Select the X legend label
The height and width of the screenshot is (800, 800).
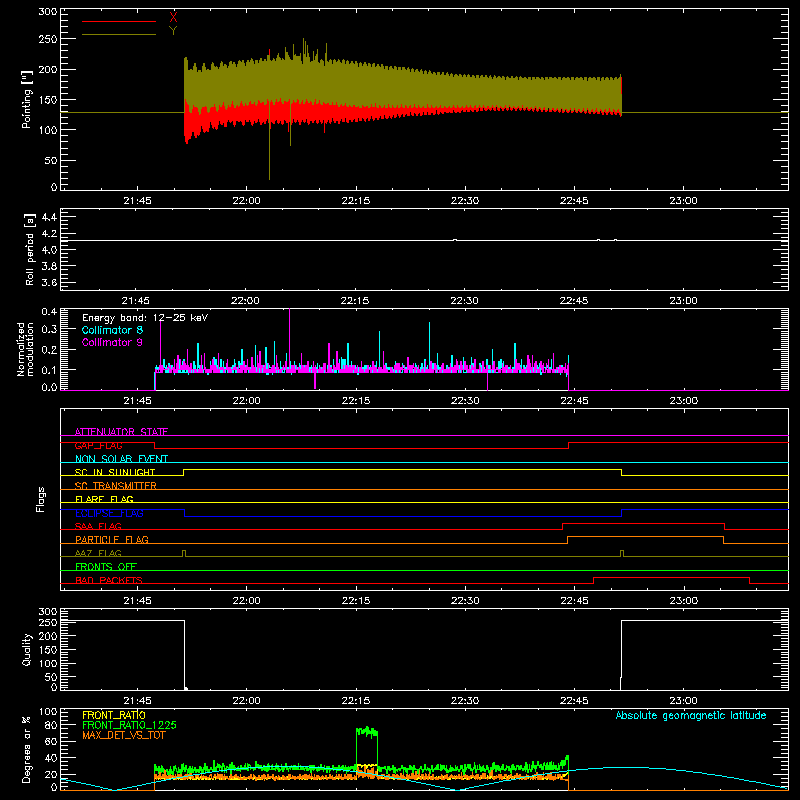click(173, 17)
